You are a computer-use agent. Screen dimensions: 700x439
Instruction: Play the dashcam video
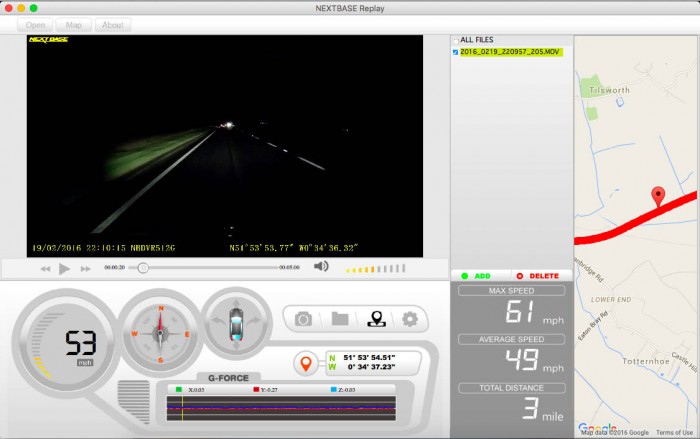[x=65, y=268]
